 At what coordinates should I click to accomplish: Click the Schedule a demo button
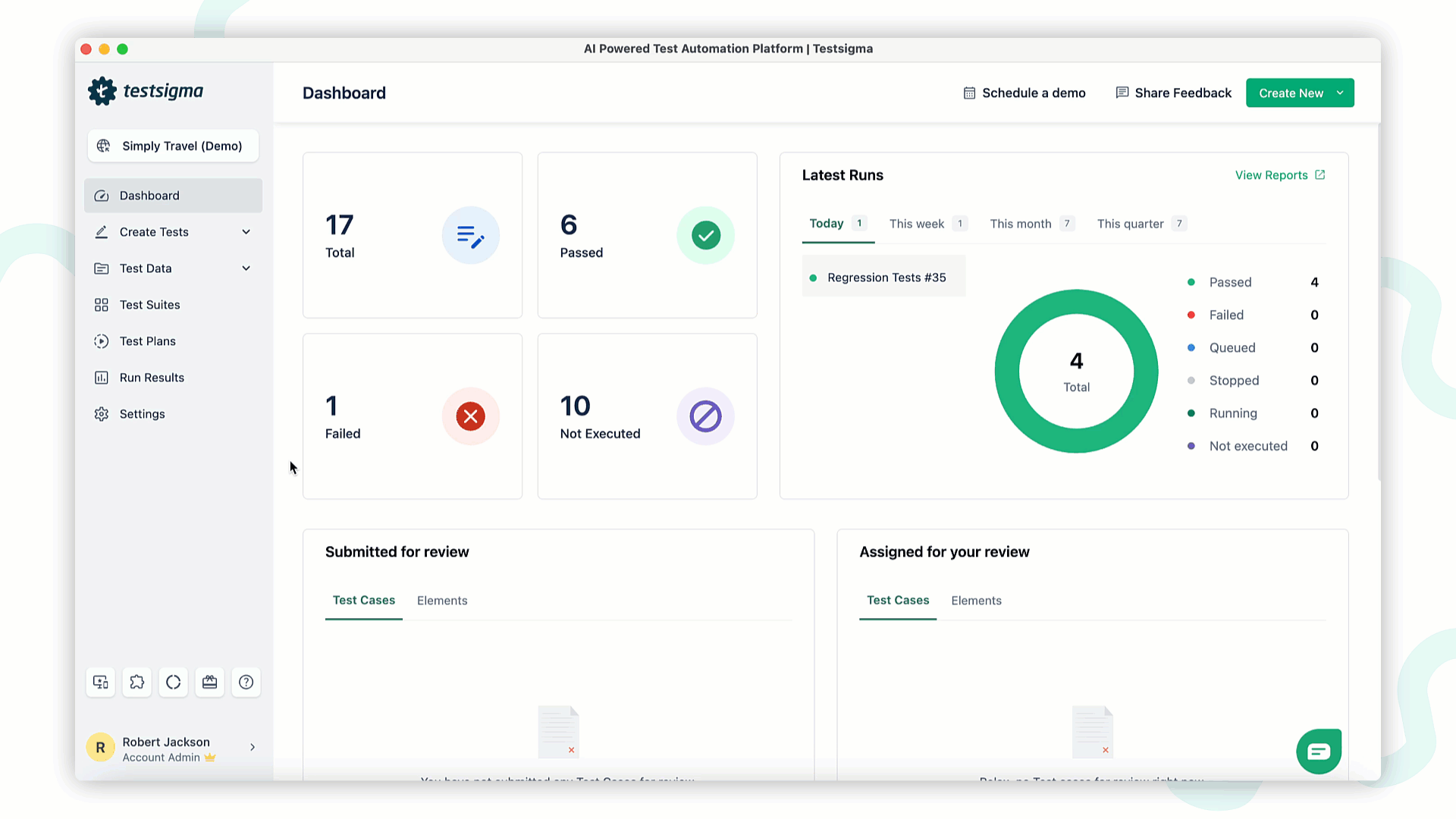tap(1025, 93)
